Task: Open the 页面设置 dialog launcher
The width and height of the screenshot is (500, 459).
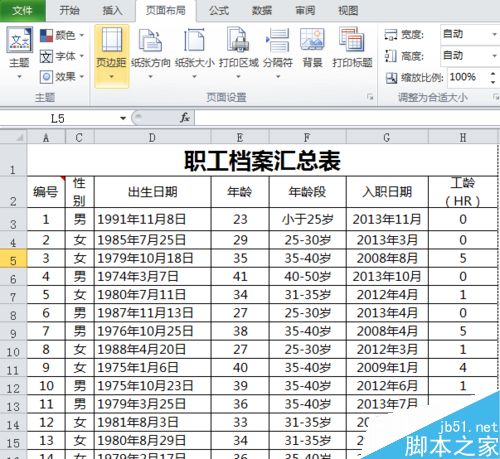Action: (370, 97)
